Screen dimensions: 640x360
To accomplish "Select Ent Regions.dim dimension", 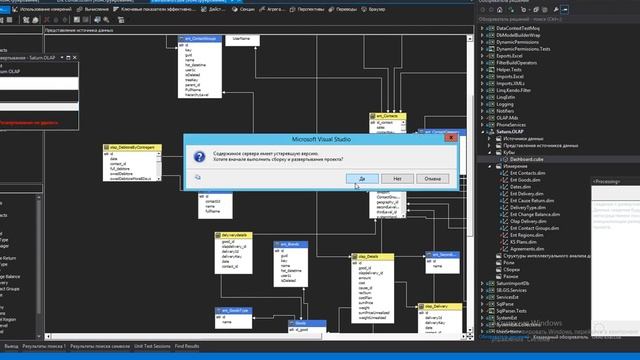I will pos(527,236).
